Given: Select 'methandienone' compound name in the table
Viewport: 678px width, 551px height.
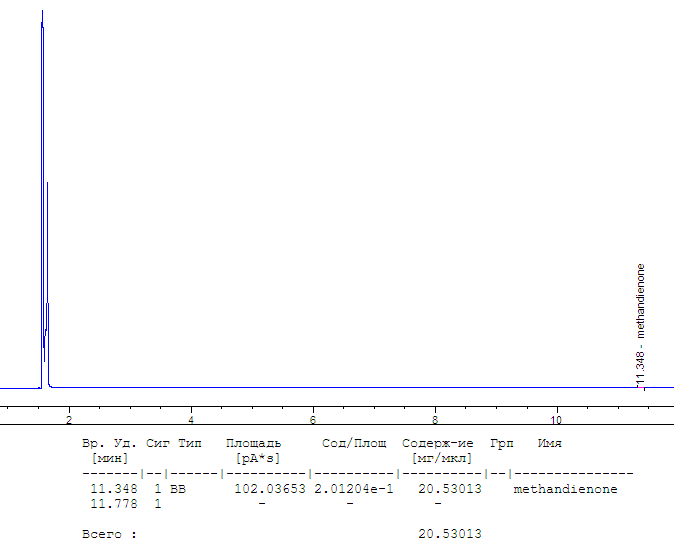Looking at the screenshot, I should [x=565, y=490].
